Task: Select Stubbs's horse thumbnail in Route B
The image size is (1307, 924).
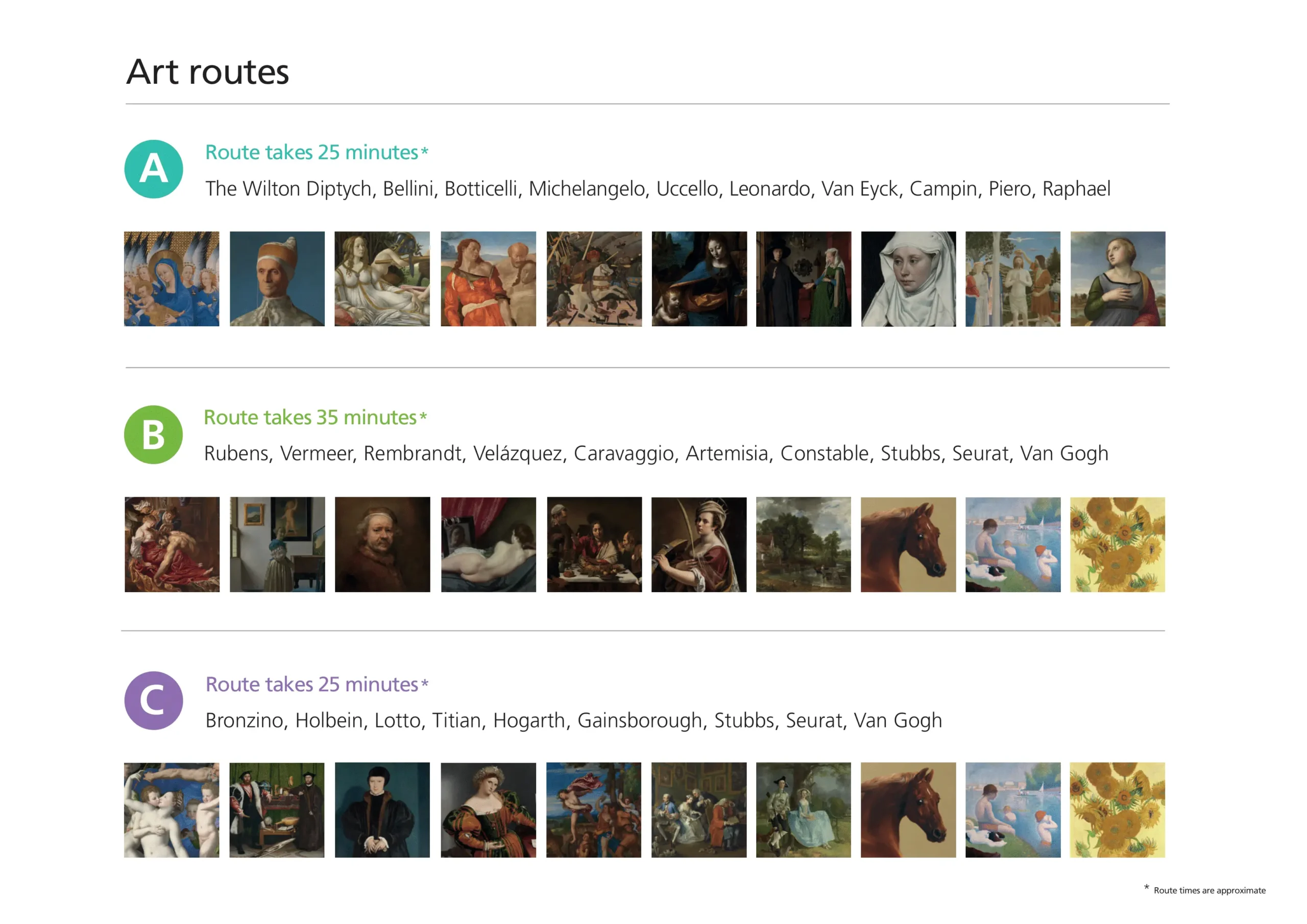Action: pyautogui.click(x=908, y=544)
